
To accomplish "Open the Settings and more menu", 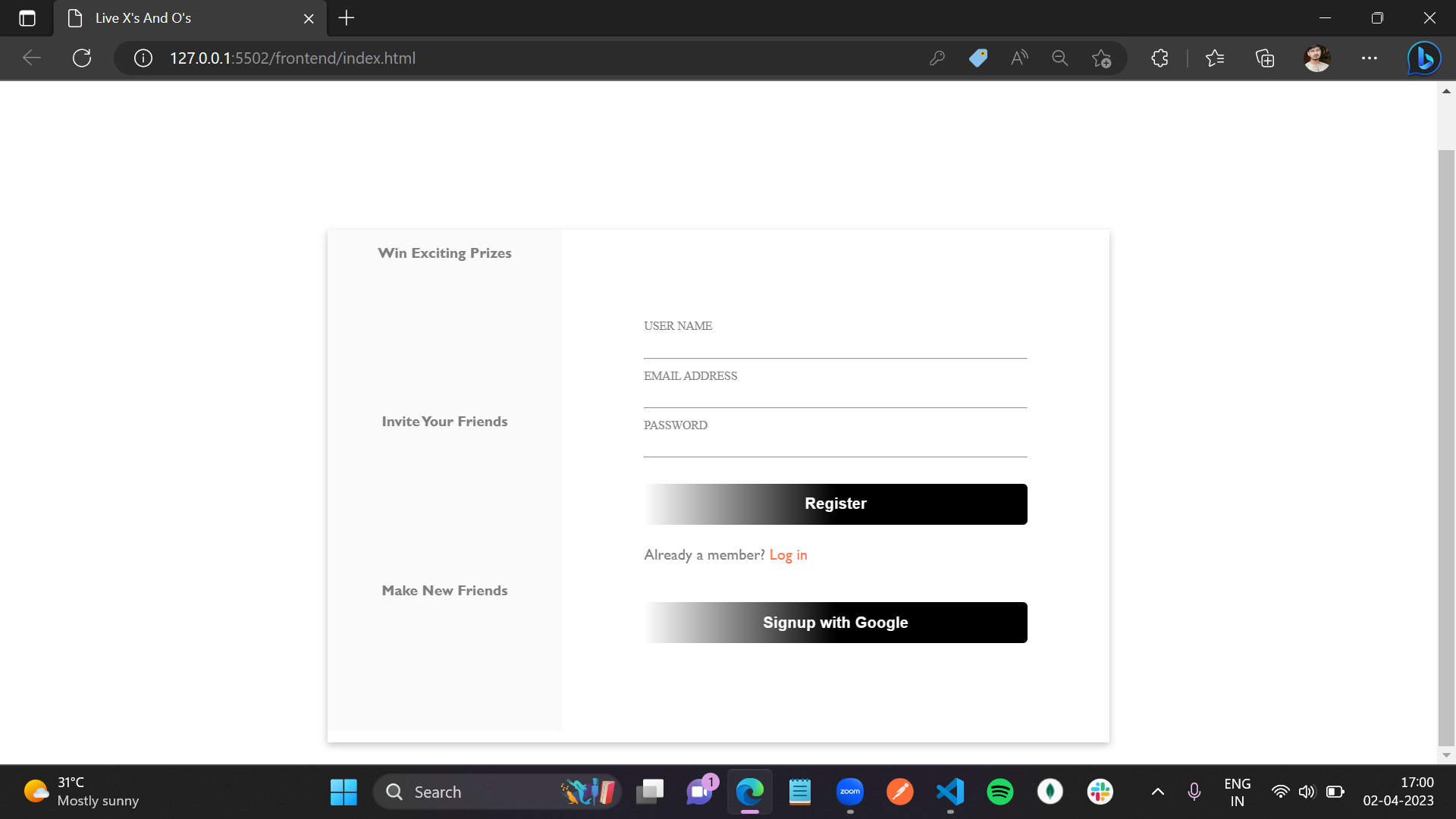I will (1370, 58).
